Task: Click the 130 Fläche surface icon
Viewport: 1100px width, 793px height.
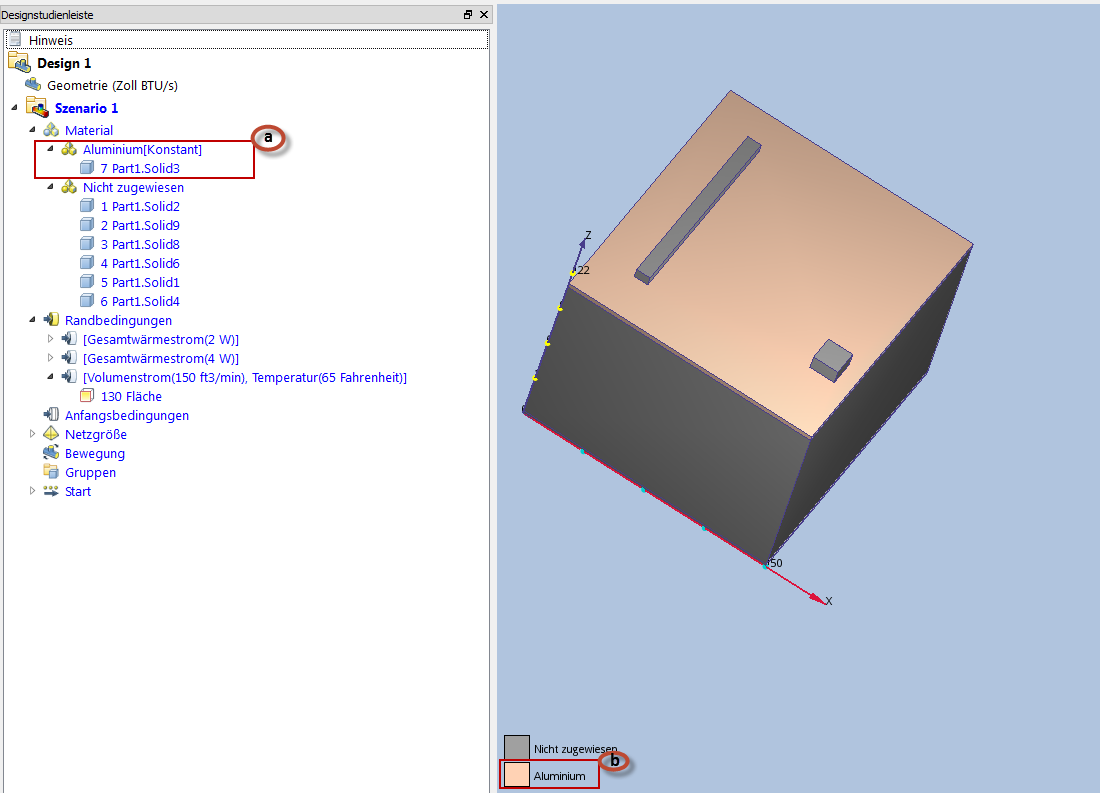Action: 87,396
